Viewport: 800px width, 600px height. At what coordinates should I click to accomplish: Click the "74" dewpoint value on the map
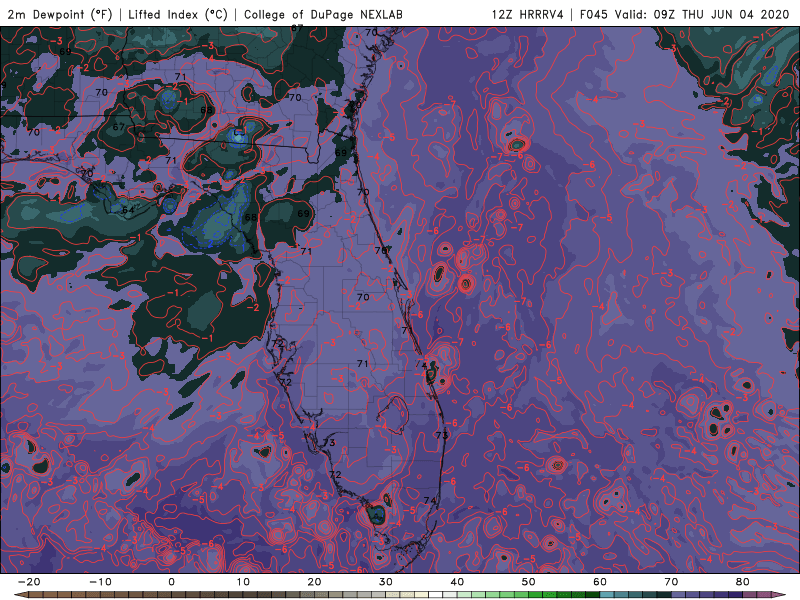pyautogui.click(x=430, y=501)
